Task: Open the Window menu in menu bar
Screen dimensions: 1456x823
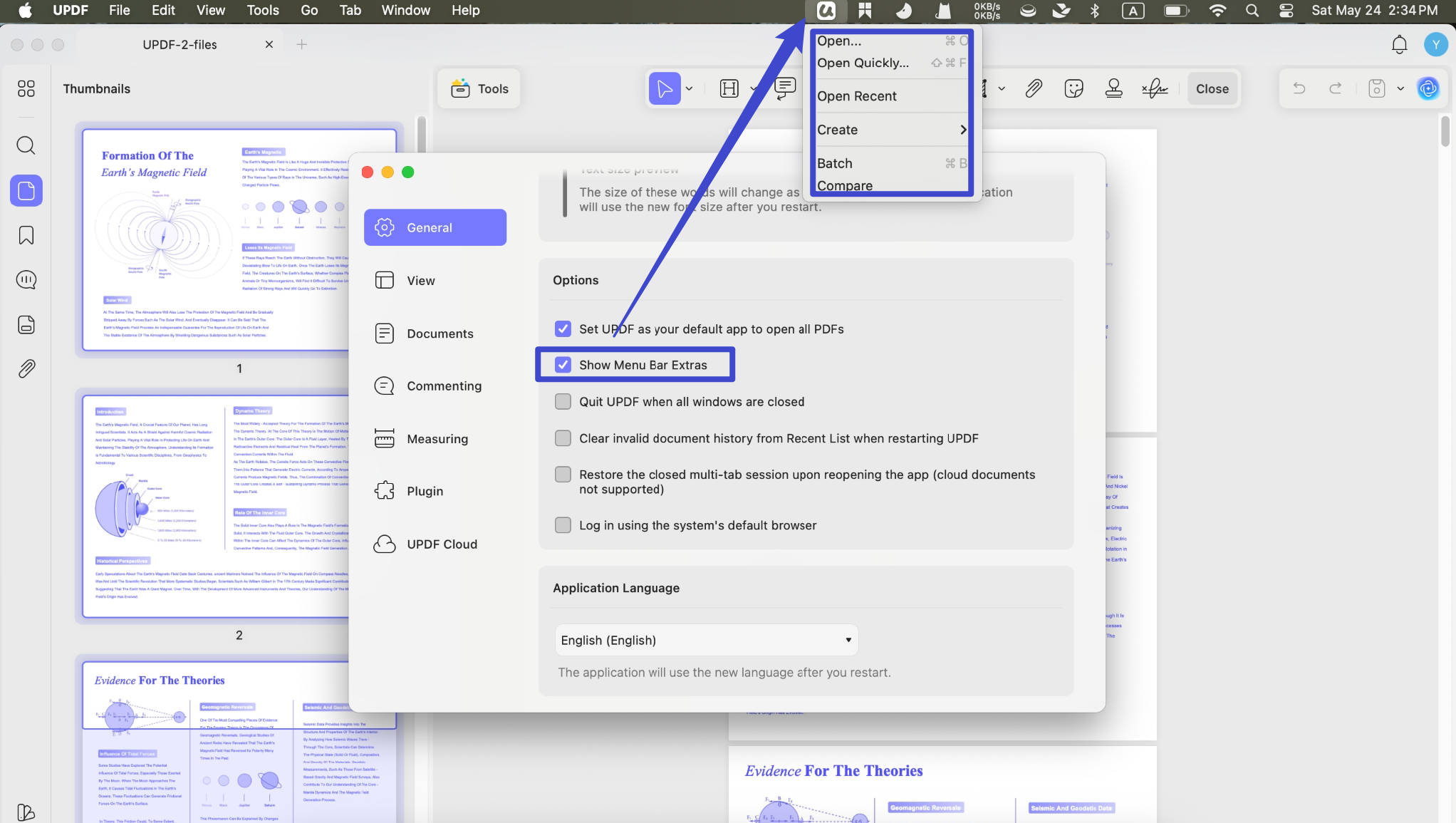Action: pos(406,11)
